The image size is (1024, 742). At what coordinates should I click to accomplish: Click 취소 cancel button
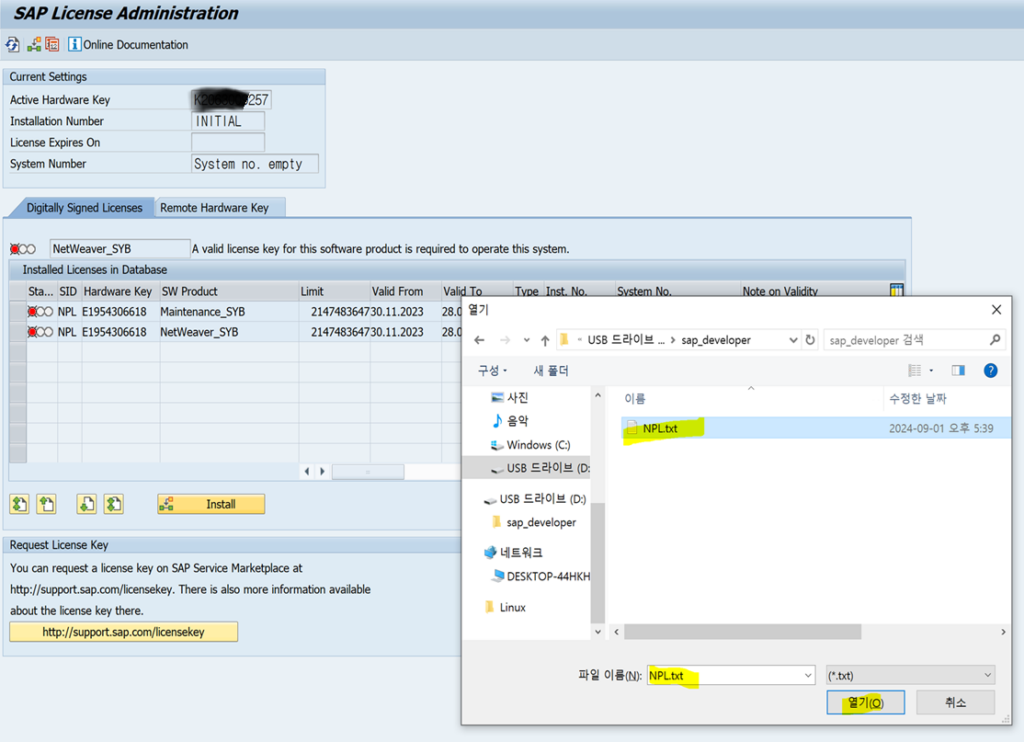pos(955,703)
